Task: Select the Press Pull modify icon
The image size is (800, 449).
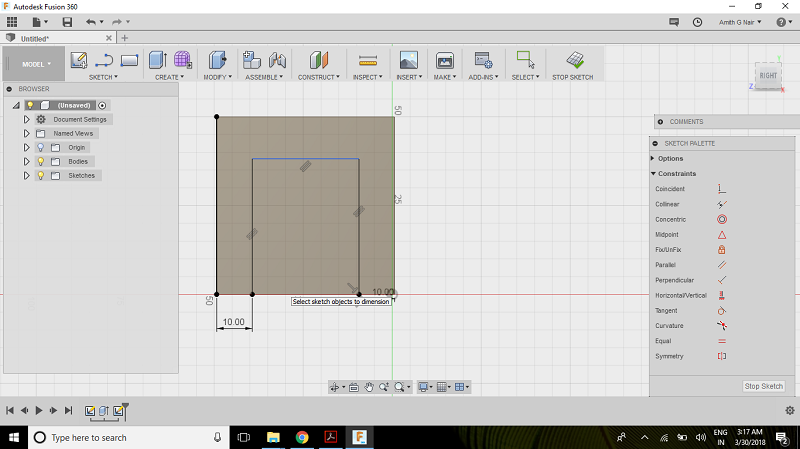Action: coord(217,60)
